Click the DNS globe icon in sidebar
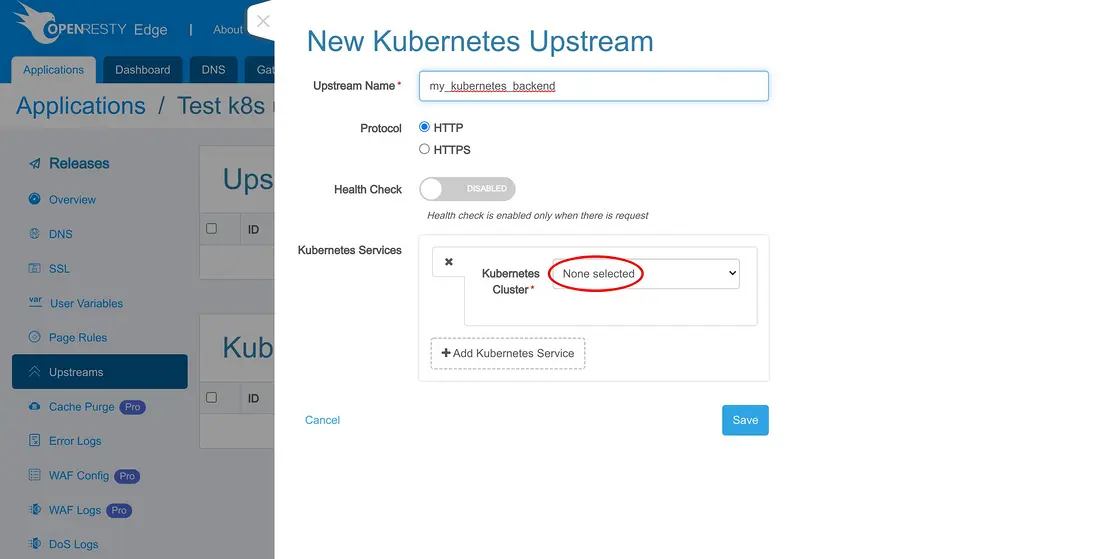 (x=35, y=234)
